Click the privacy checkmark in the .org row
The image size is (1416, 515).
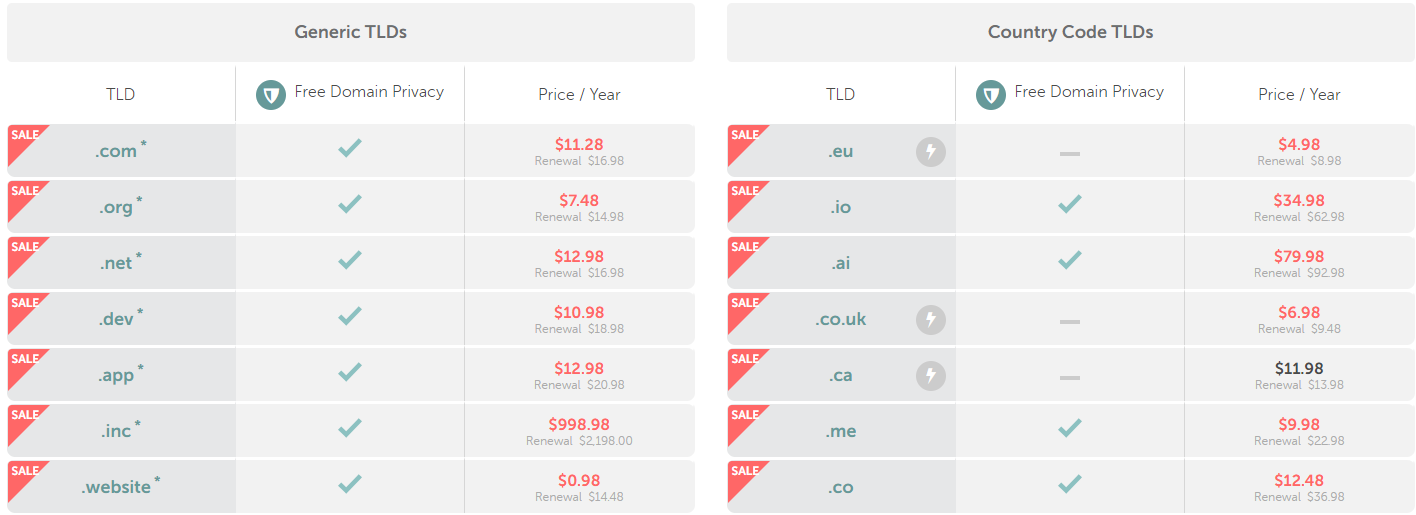pos(349,204)
